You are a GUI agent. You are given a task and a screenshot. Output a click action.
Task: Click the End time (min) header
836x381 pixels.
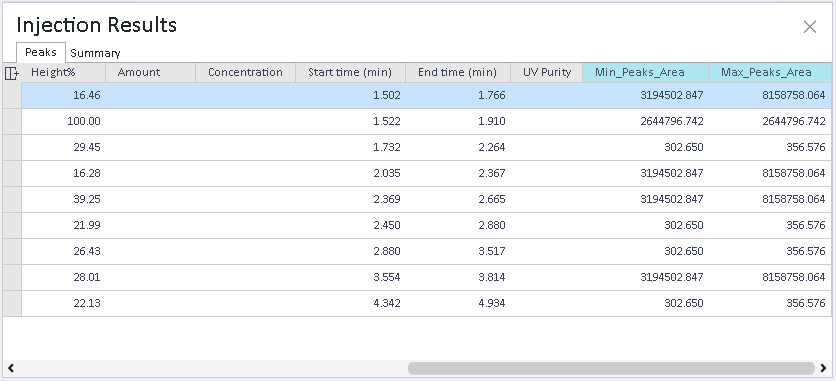pyautogui.click(x=457, y=72)
